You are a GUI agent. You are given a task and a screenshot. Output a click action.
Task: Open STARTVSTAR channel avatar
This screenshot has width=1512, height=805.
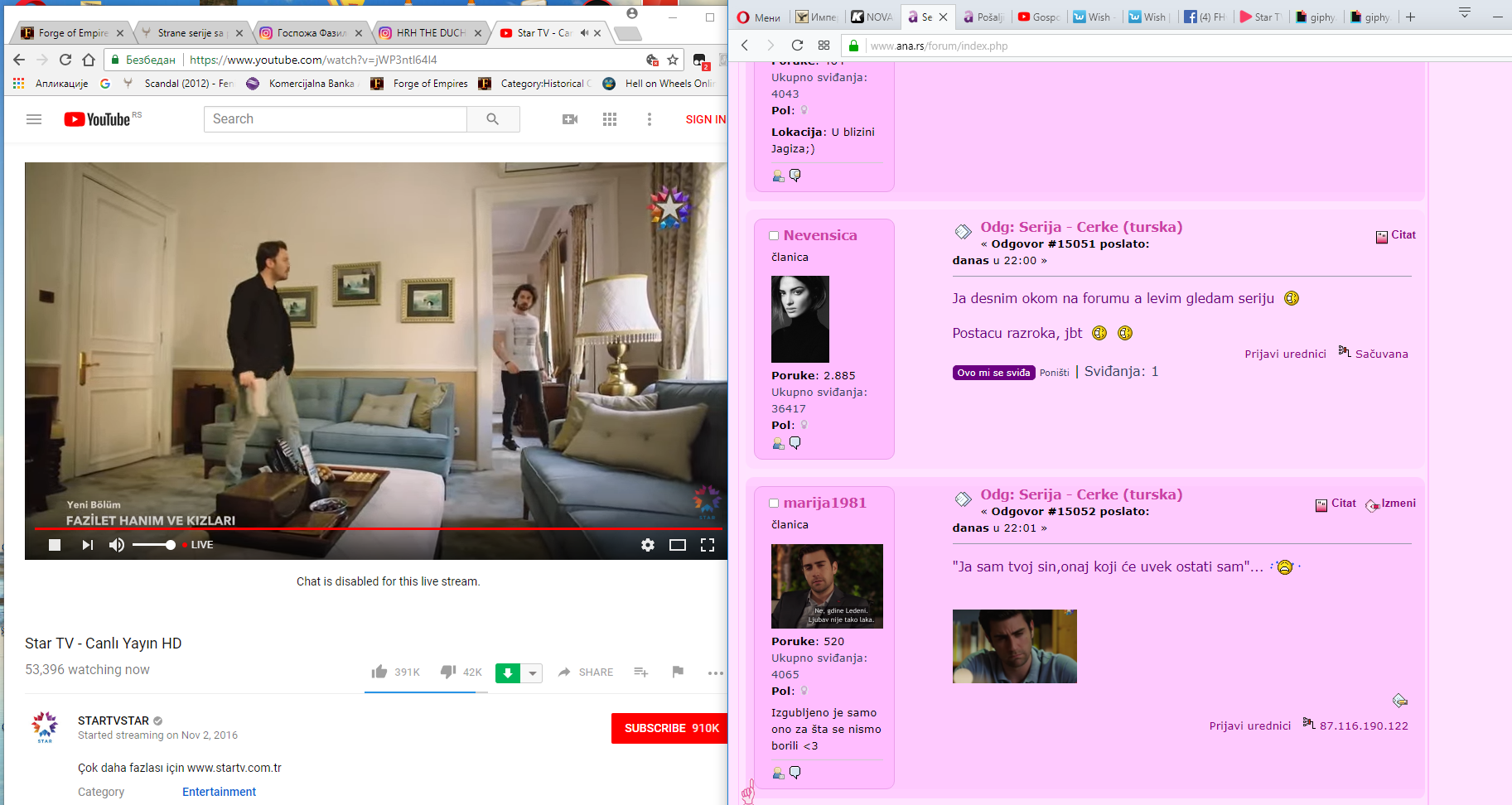(45, 726)
